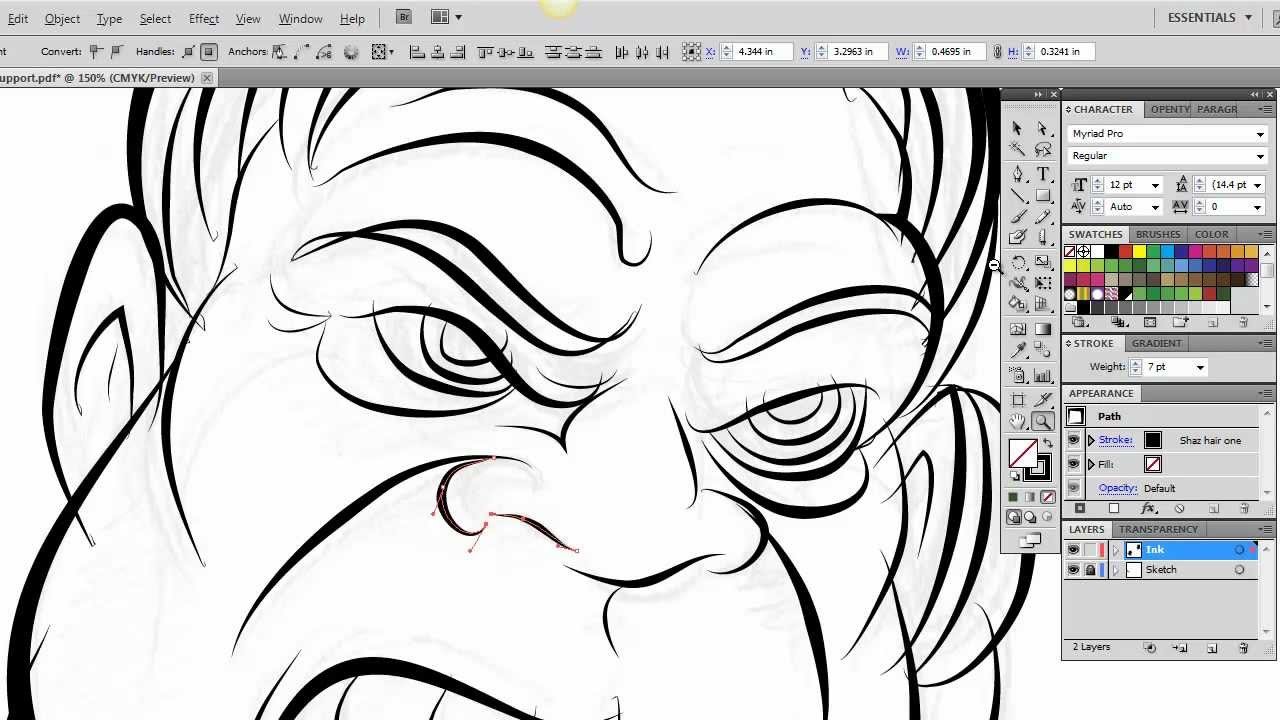Click the Opacity link in Appearance panel
The image size is (1280, 720).
tap(1117, 488)
